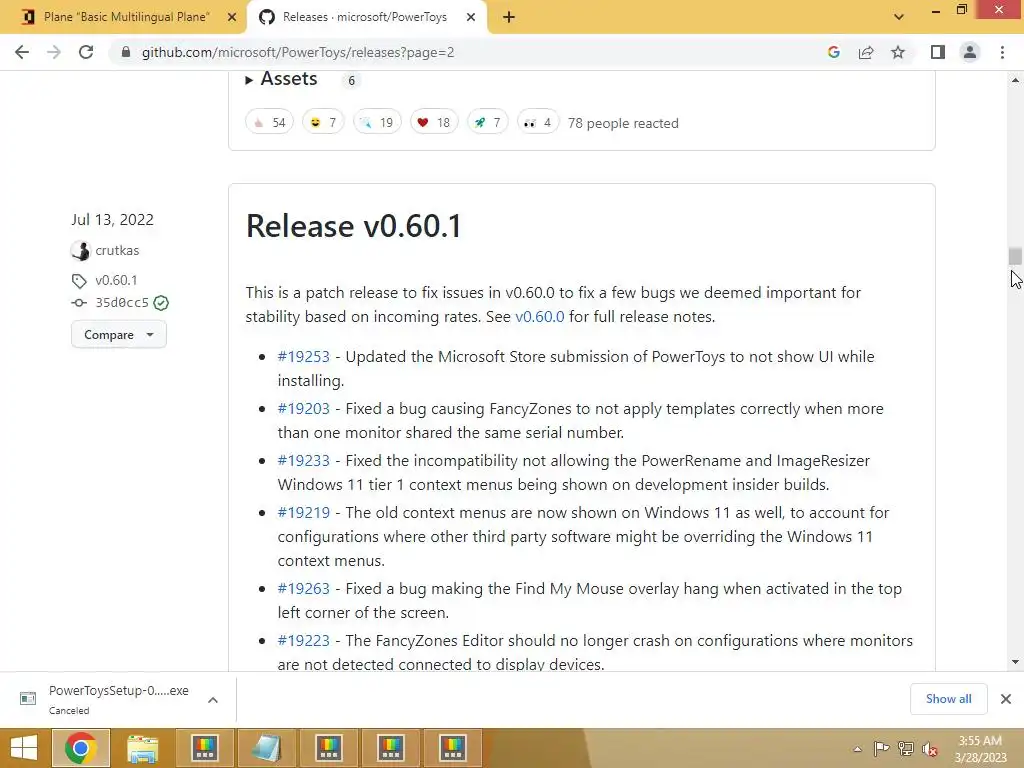Image resolution: width=1024 pixels, height=768 pixels.
Task: Toggle the heart reaction with 18
Action: [x=434, y=122]
